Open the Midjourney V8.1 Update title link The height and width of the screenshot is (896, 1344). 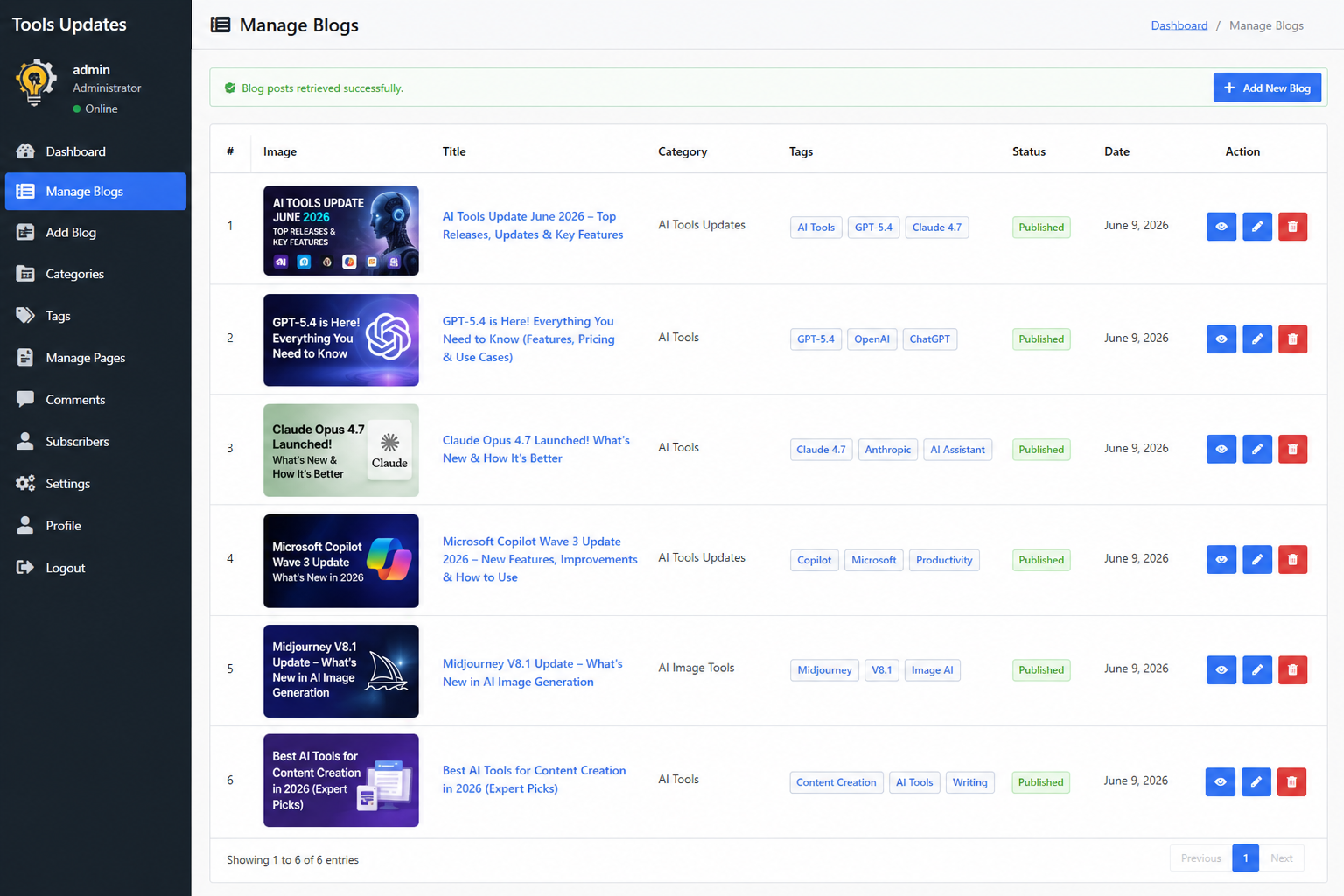[x=532, y=673]
